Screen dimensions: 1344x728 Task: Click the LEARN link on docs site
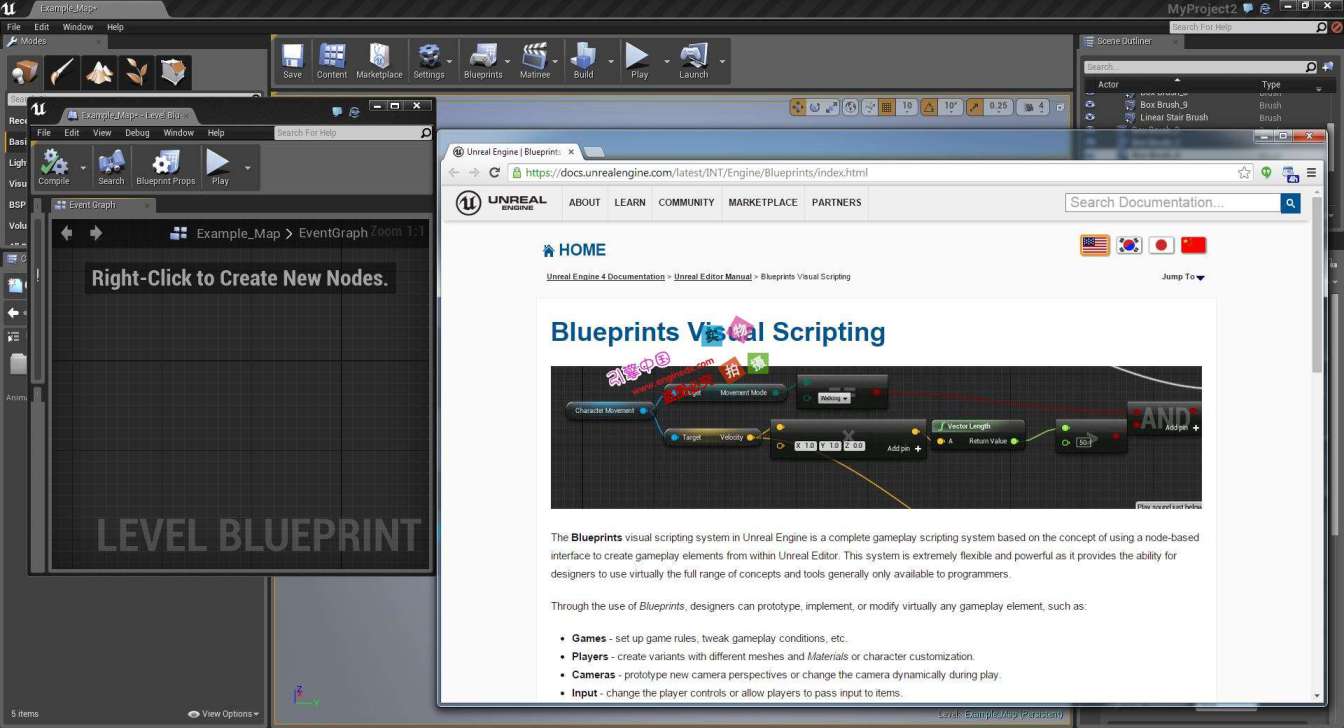tap(630, 203)
